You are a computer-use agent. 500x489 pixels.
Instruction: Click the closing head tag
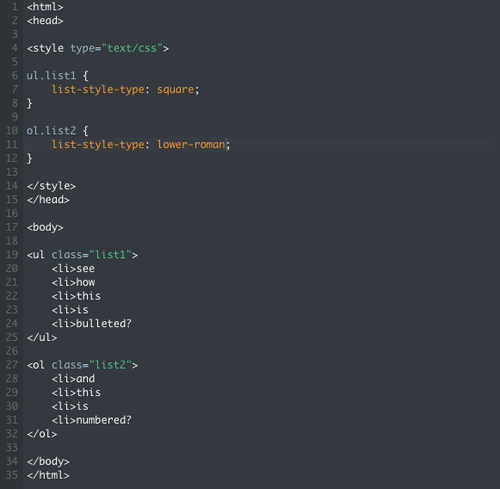pyautogui.click(x=48, y=200)
